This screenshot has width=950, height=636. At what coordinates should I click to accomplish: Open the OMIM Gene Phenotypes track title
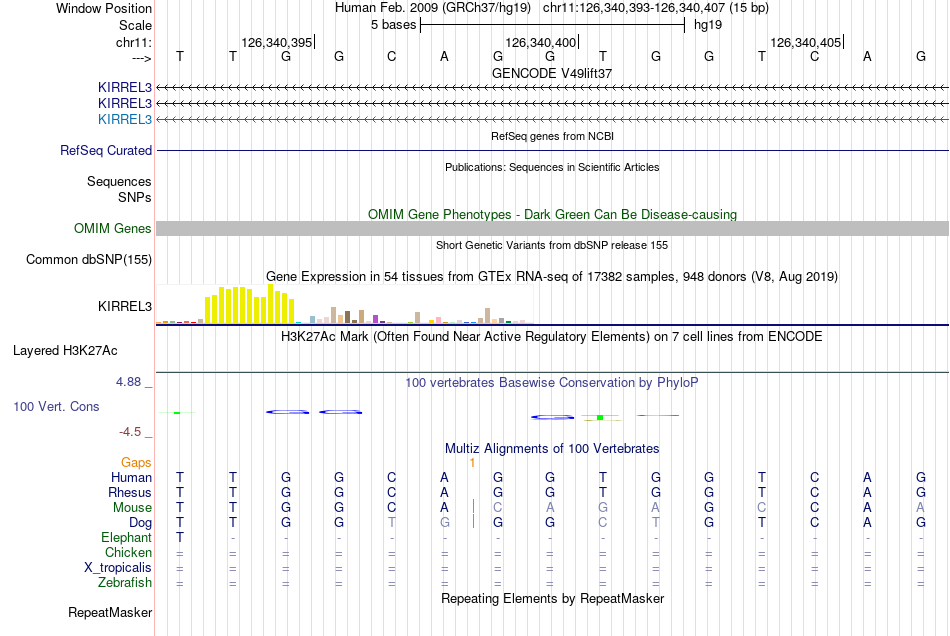pos(552,214)
